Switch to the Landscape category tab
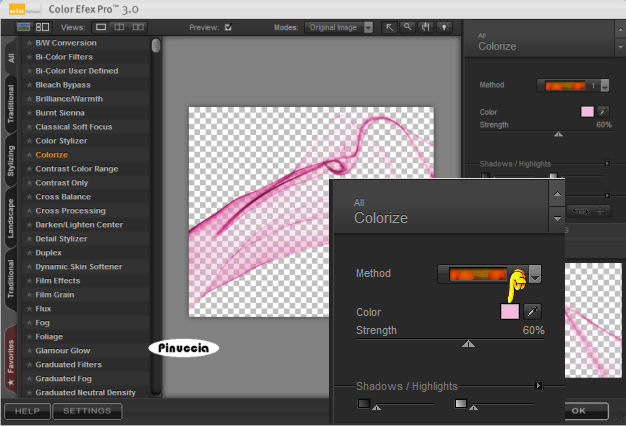Viewport: 626px width, 426px height. pyautogui.click(x=11, y=218)
